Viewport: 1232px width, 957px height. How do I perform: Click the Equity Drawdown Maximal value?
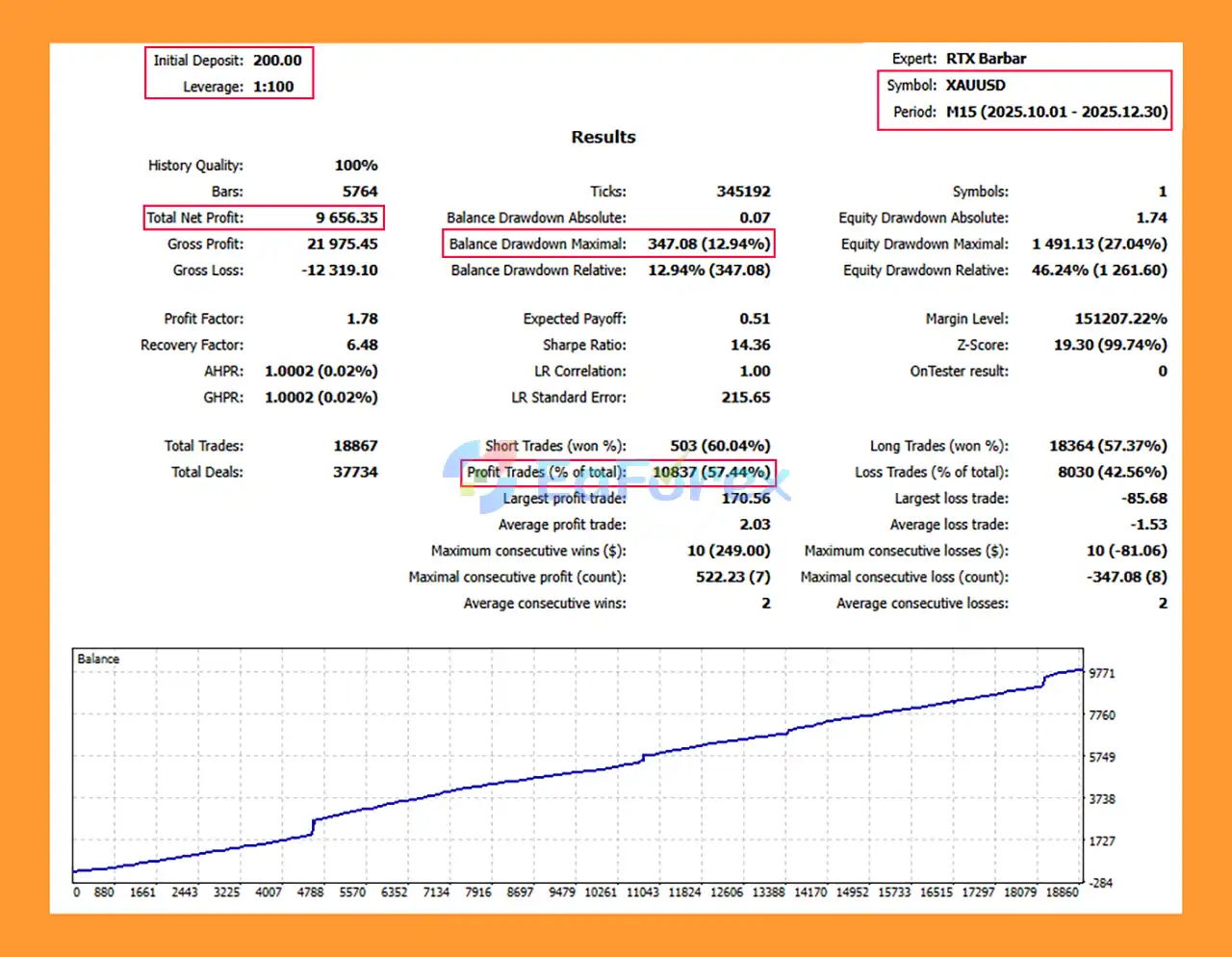[1099, 245]
